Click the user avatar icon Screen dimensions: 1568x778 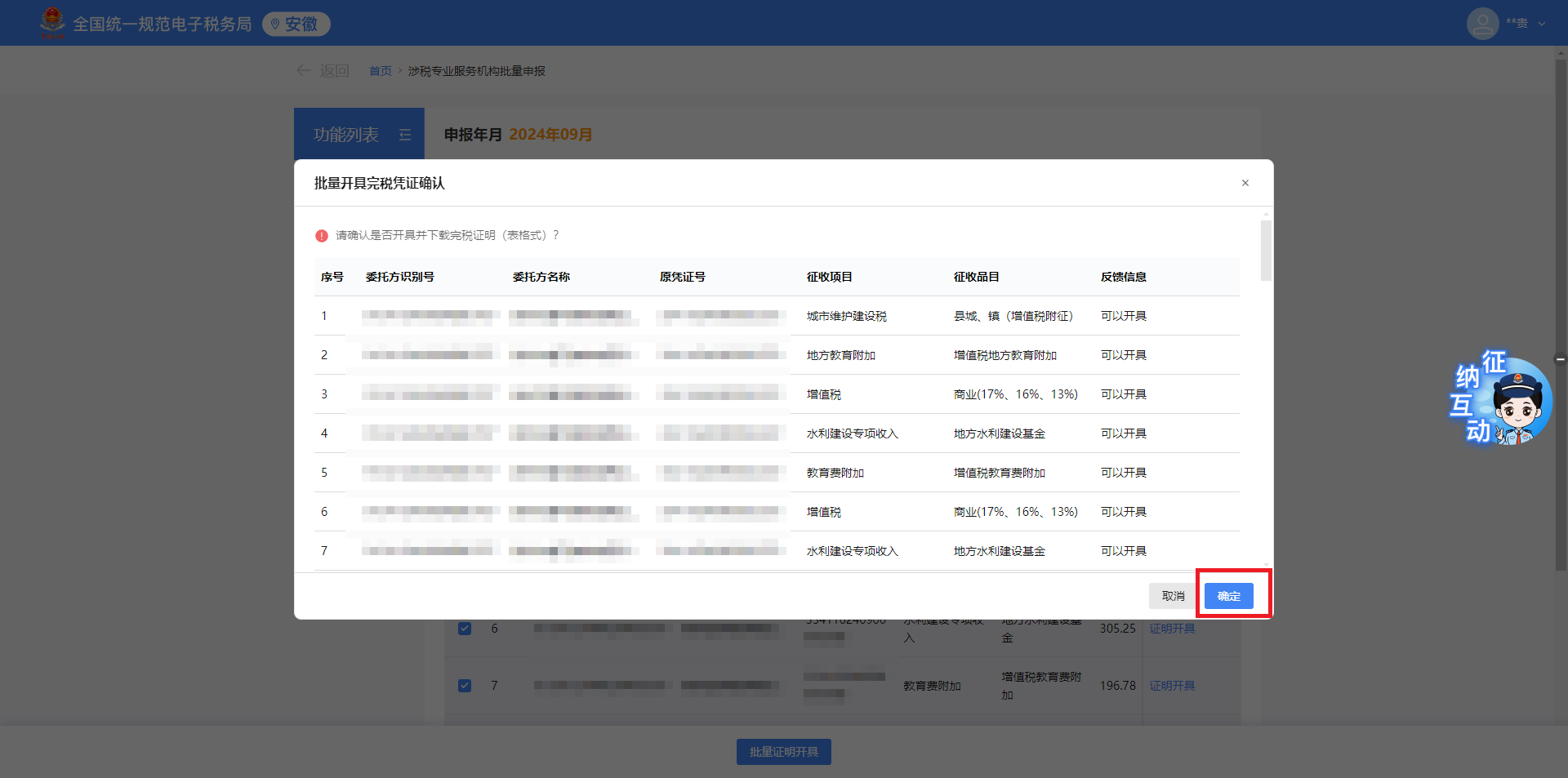pyautogui.click(x=1482, y=24)
